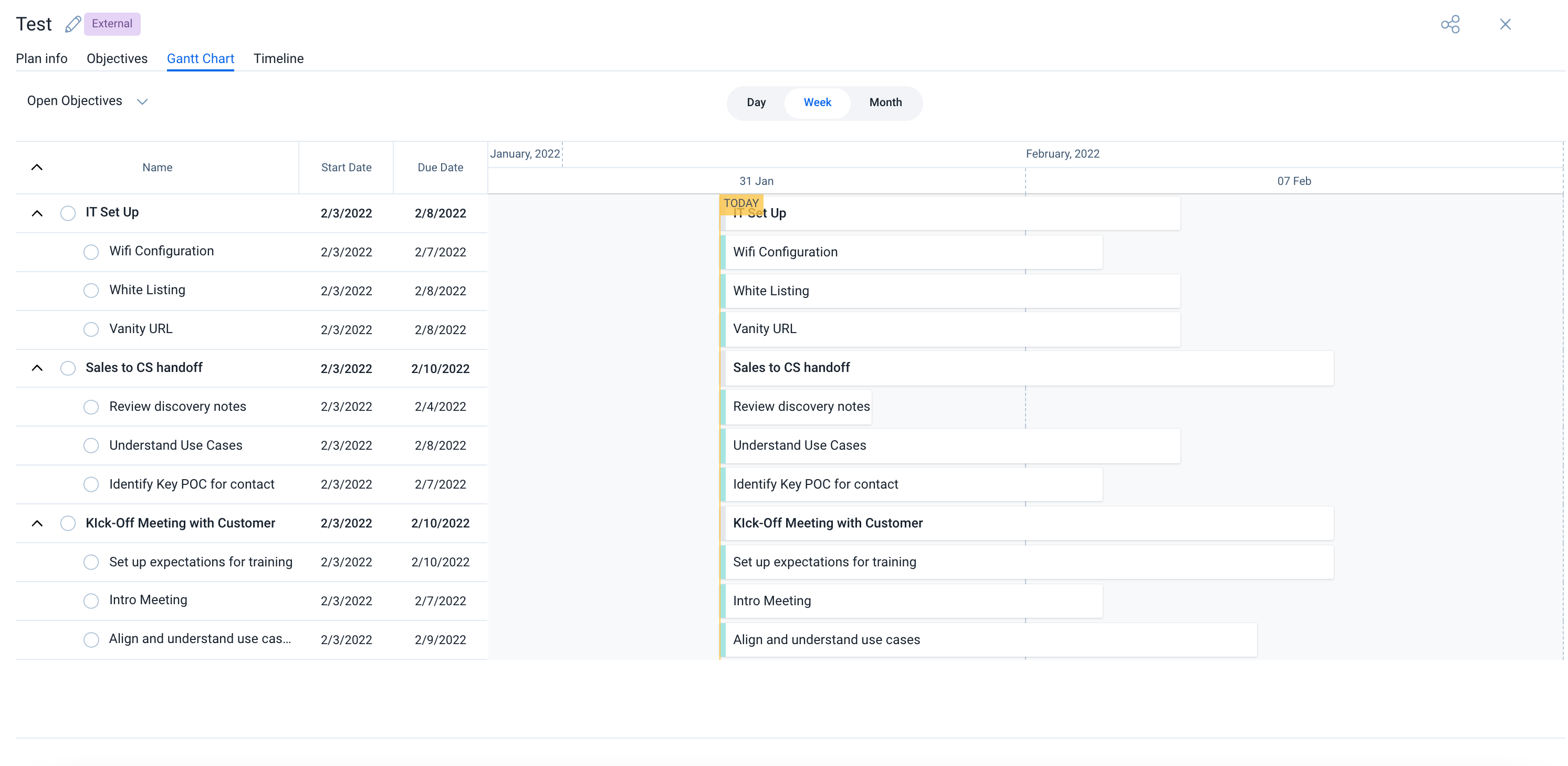This screenshot has height=766, width=1568.
Task: Select the Sales to CS handoff Gantt bar
Action: pos(1026,368)
